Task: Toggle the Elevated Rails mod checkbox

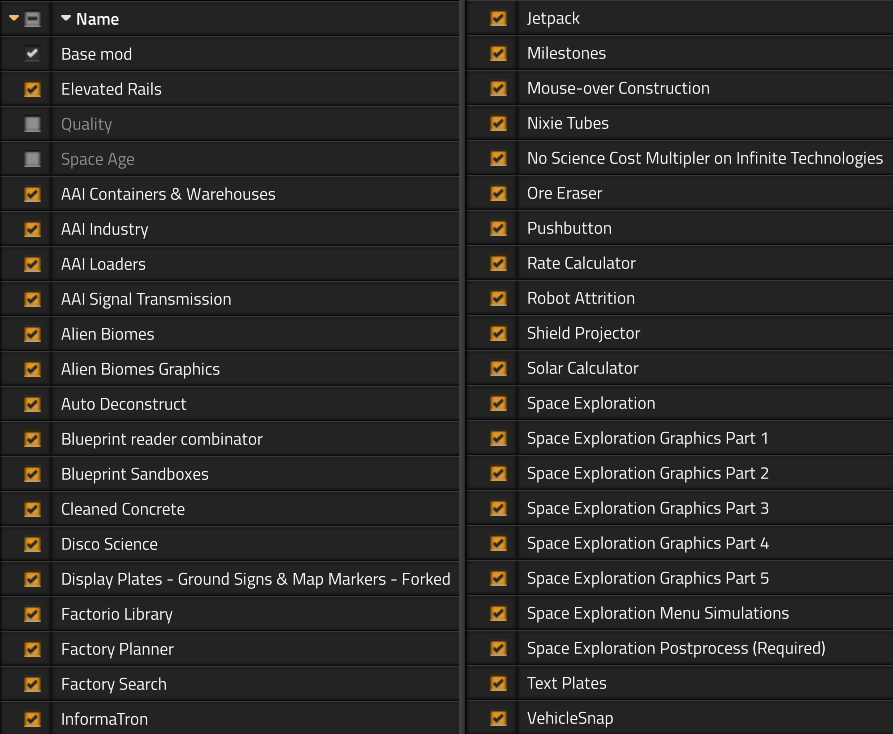Action: (x=32, y=89)
